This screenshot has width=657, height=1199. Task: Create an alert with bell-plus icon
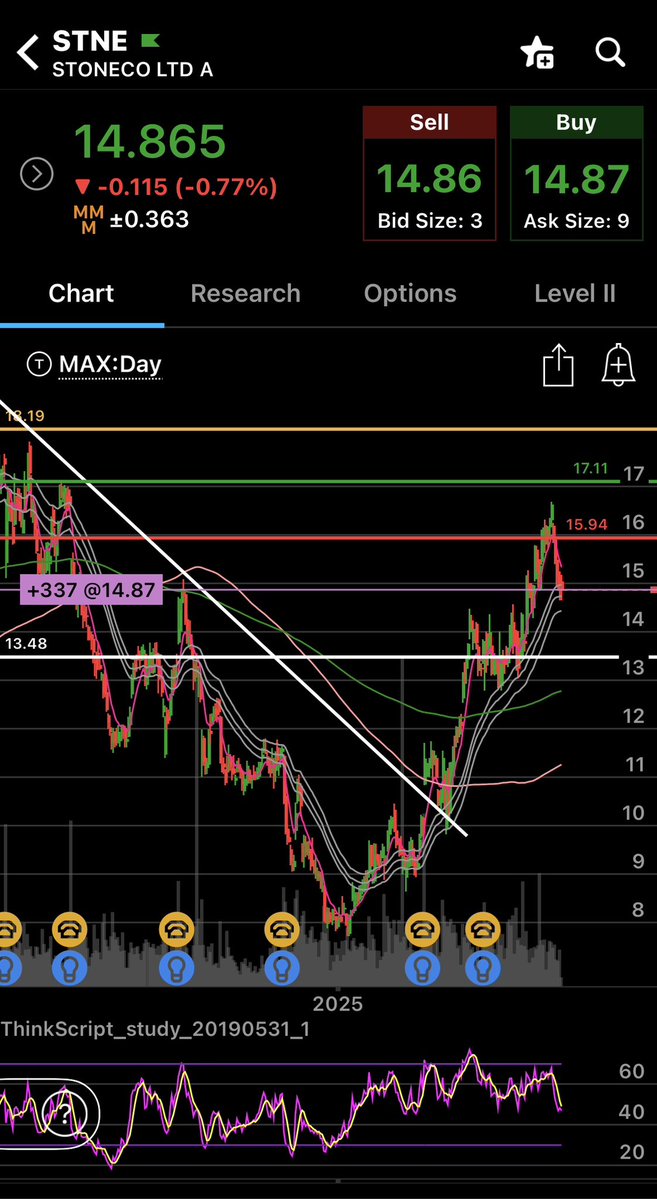point(618,364)
